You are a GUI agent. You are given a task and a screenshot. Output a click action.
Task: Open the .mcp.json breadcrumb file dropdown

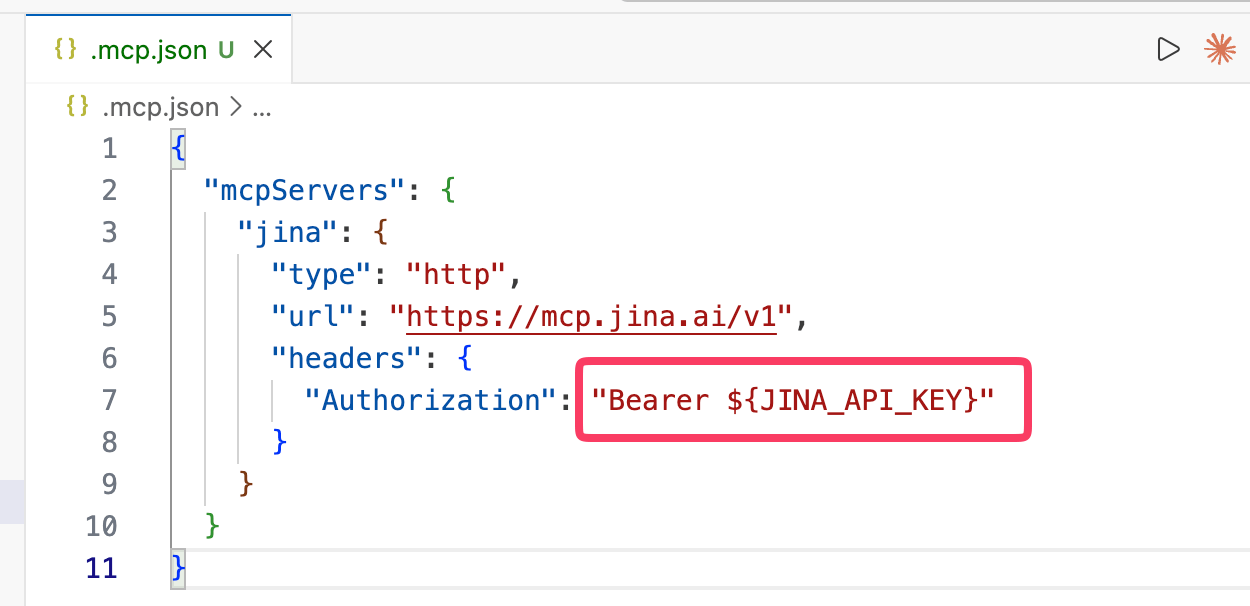point(160,107)
